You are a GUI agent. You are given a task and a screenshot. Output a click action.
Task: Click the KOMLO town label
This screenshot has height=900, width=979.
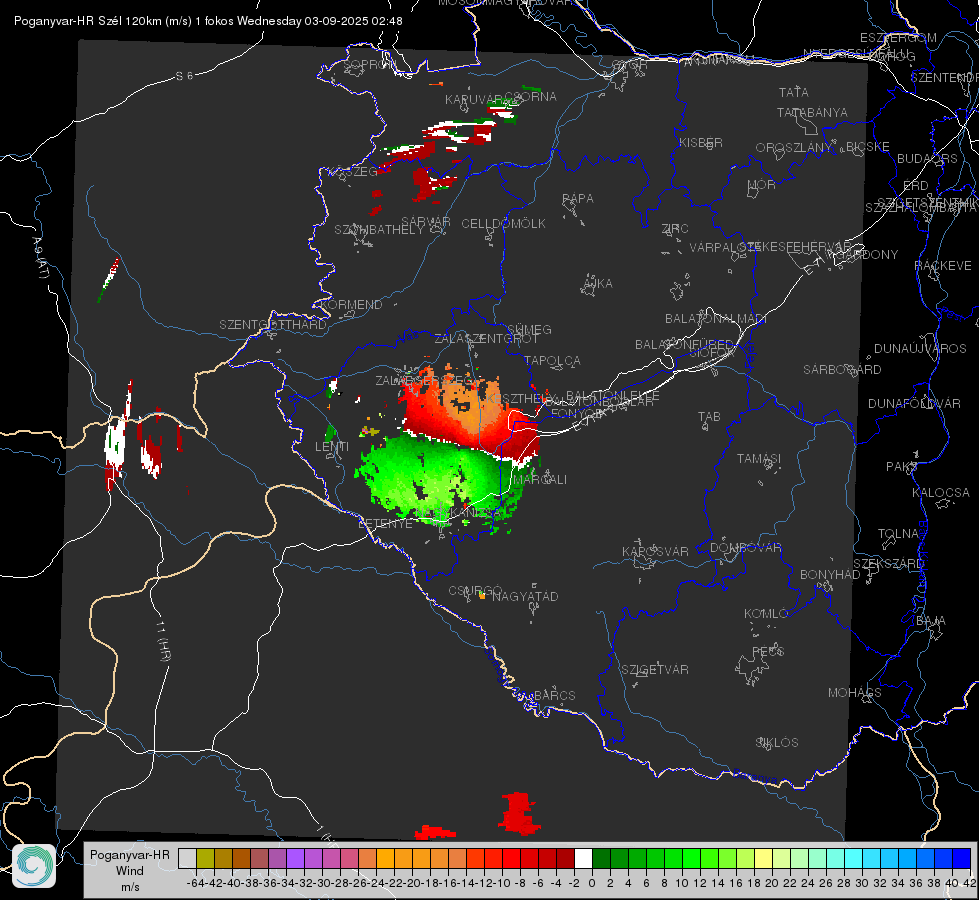tap(765, 614)
